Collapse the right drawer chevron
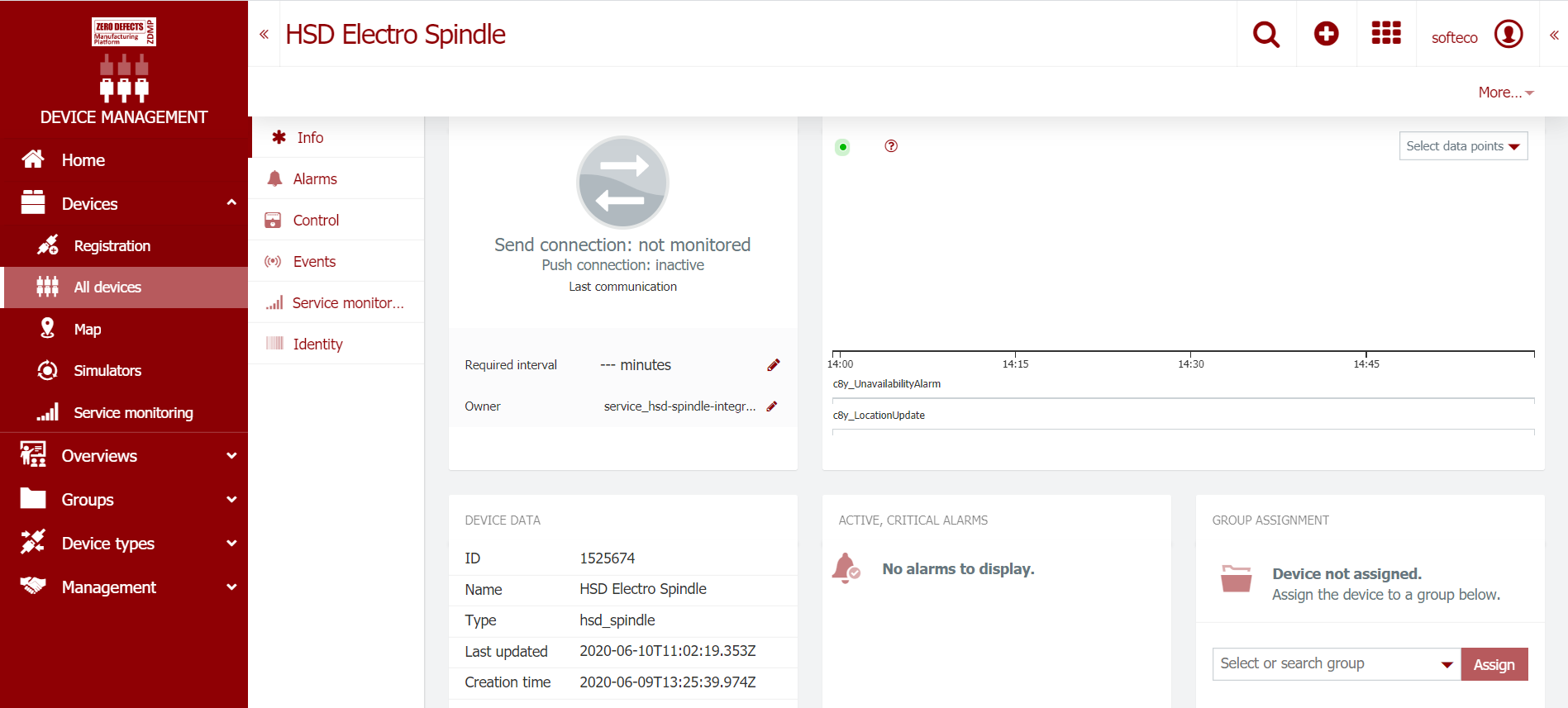Image resolution: width=1568 pixels, height=708 pixels. click(1554, 35)
